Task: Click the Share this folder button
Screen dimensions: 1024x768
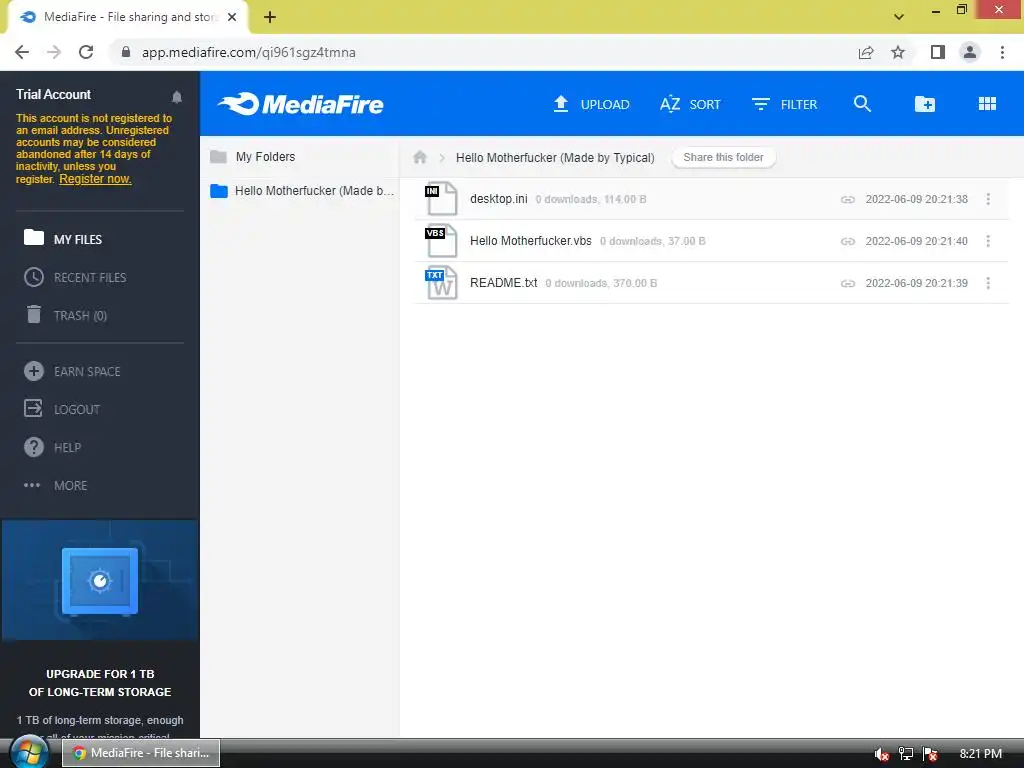Action: [723, 157]
